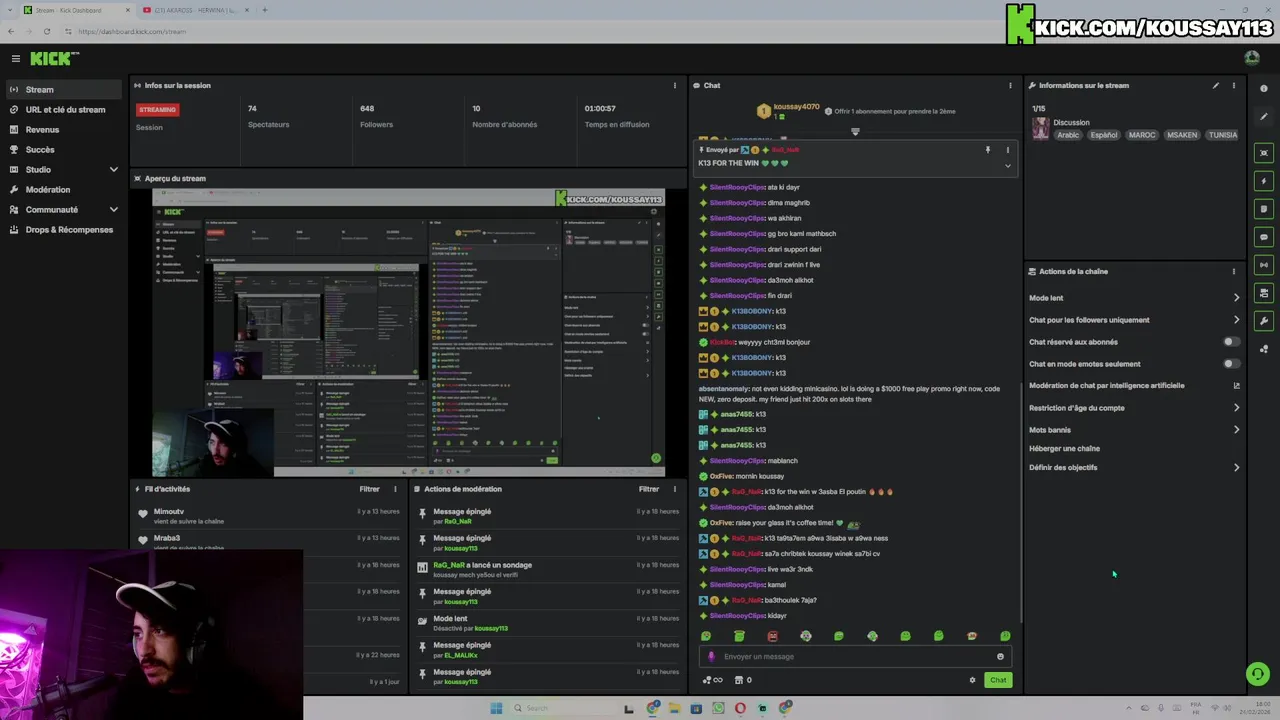Open URL et clé du stream page
1280x720 pixels.
pos(64,110)
